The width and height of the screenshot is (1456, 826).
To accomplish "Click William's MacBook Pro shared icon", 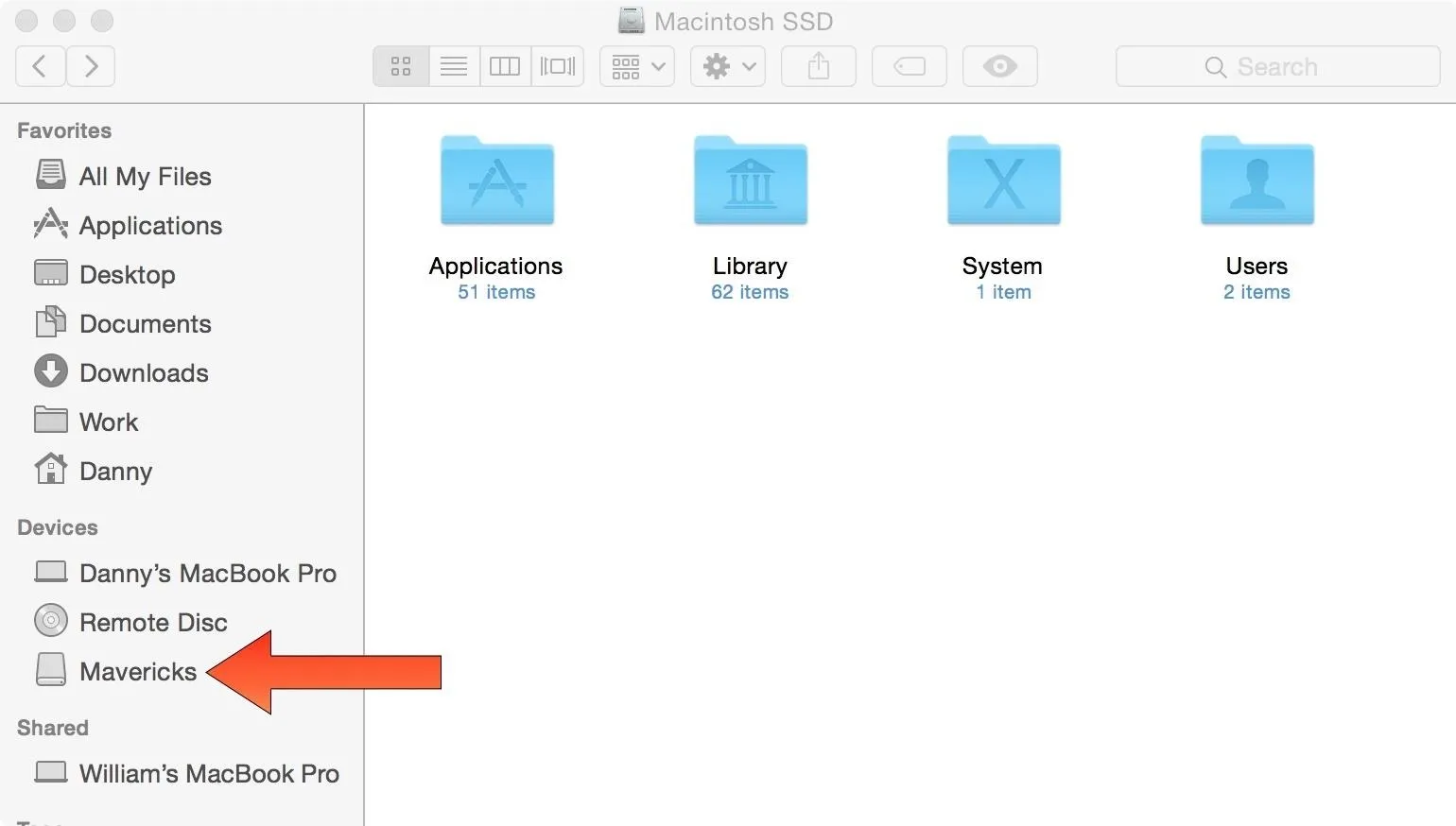I will [x=51, y=772].
